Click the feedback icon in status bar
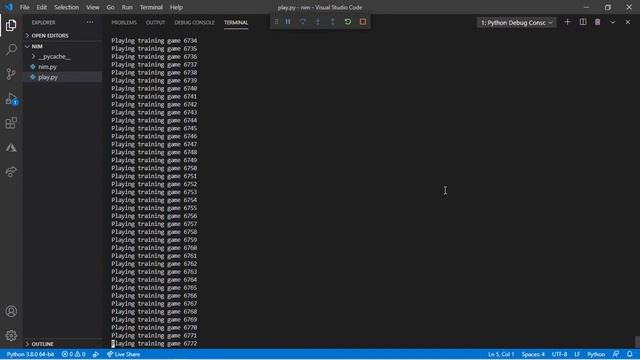Screen dimensions: 640x360 616,354
